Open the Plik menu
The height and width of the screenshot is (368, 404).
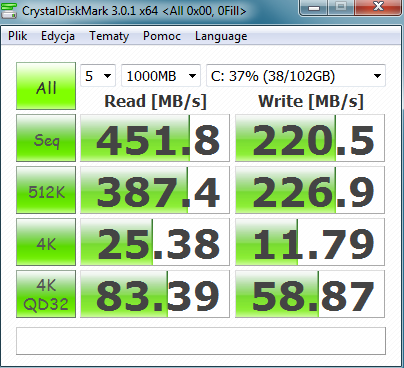(18, 36)
